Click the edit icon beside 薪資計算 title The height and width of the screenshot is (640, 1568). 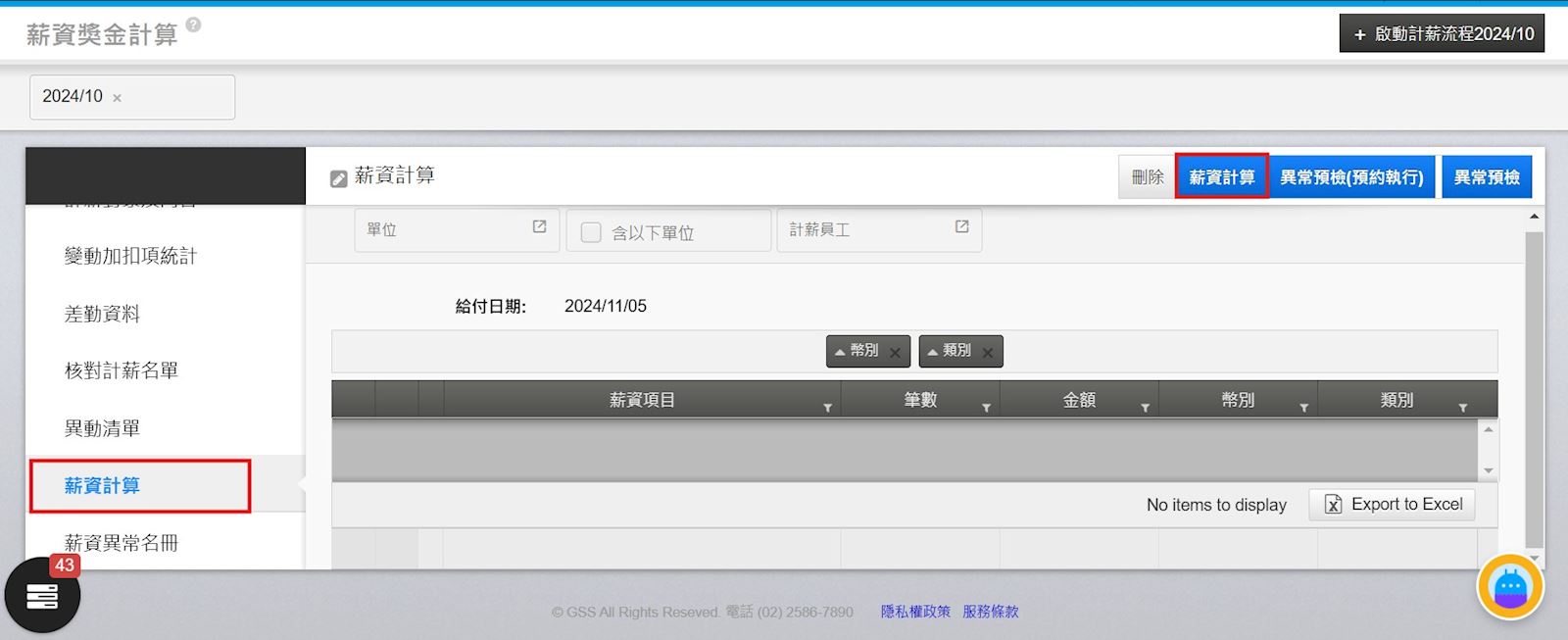[339, 178]
